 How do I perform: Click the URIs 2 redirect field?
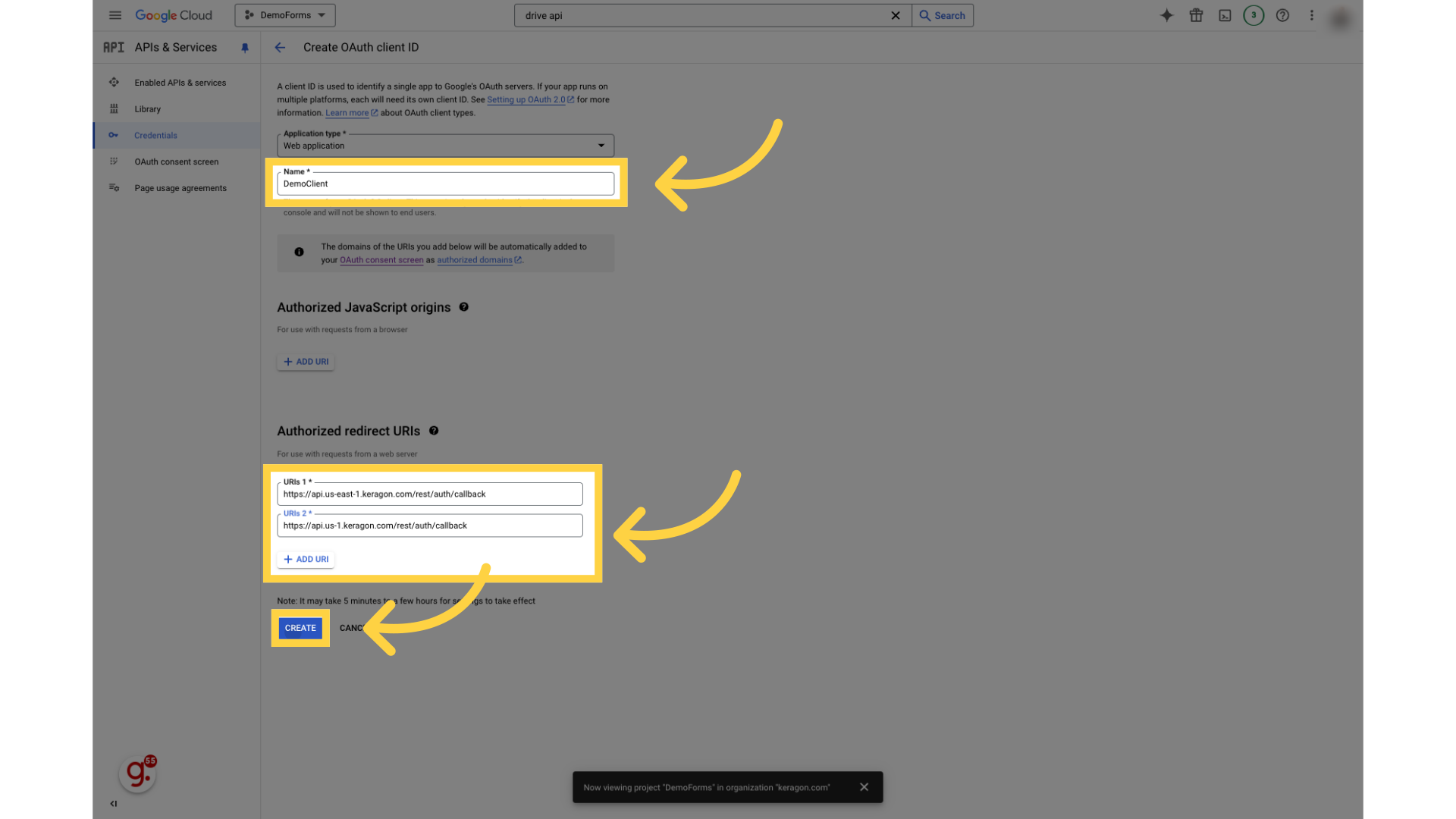430,526
